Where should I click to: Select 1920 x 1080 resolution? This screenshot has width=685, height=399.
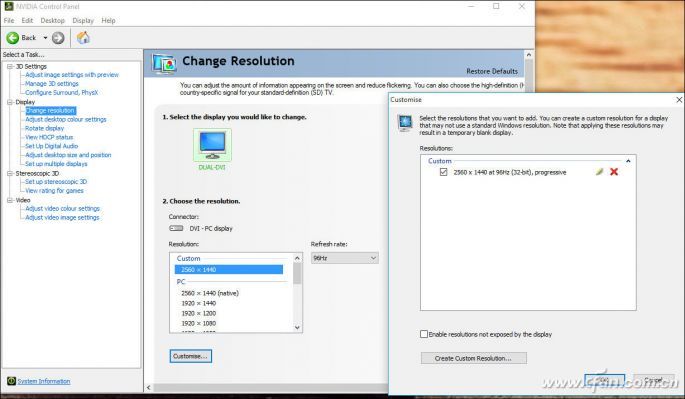pos(199,323)
